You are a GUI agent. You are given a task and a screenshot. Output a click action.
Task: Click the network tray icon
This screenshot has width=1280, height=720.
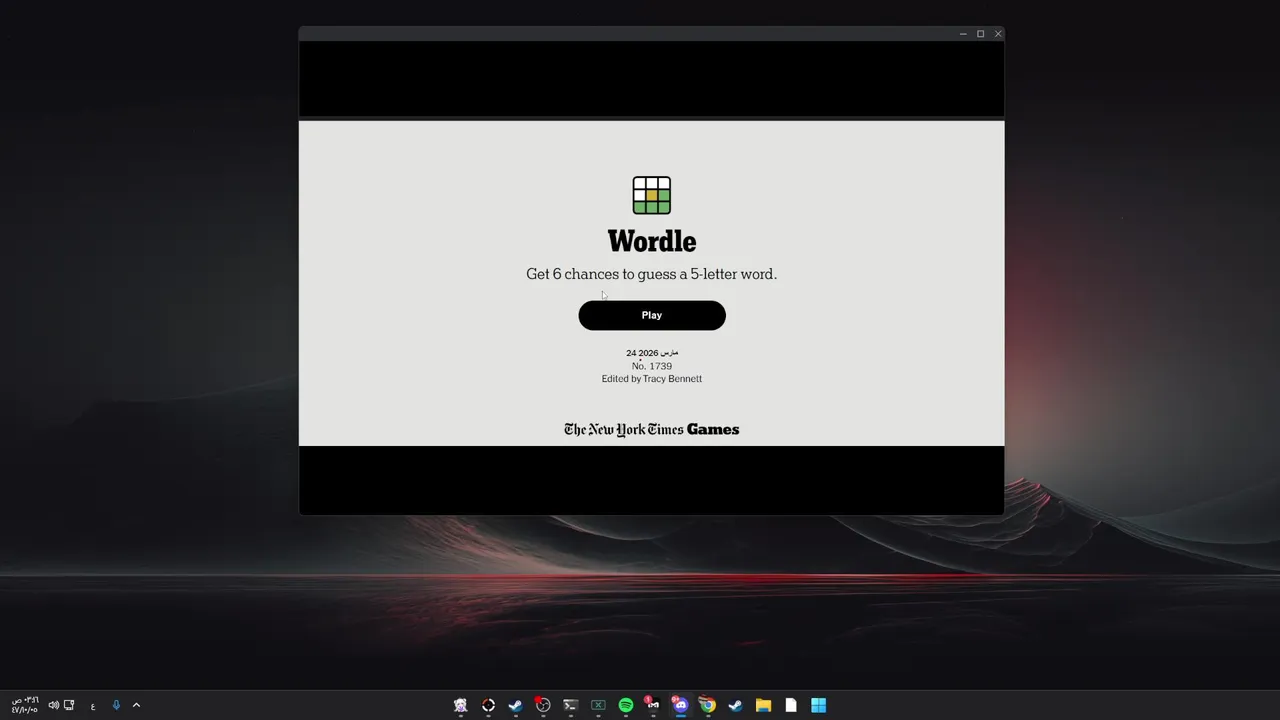(x=69, y=705)
